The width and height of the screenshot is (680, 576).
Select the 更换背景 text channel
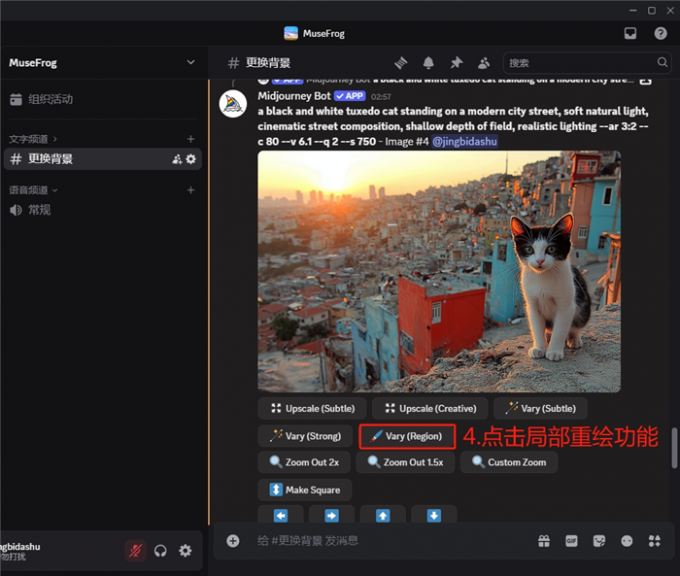coord(102,159)
